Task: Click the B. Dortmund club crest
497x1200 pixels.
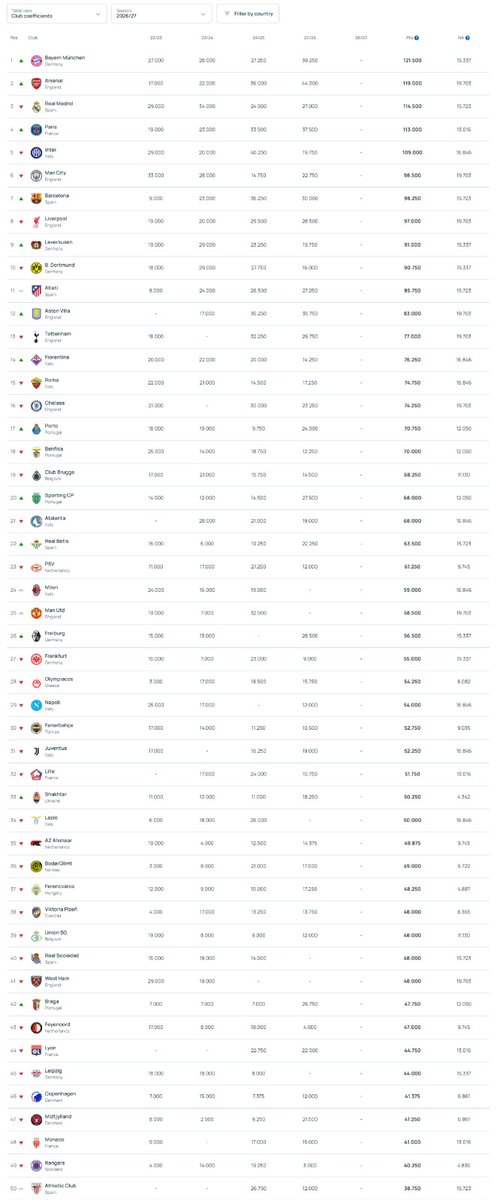Action: pyautogui.click(x=36, y=267)
